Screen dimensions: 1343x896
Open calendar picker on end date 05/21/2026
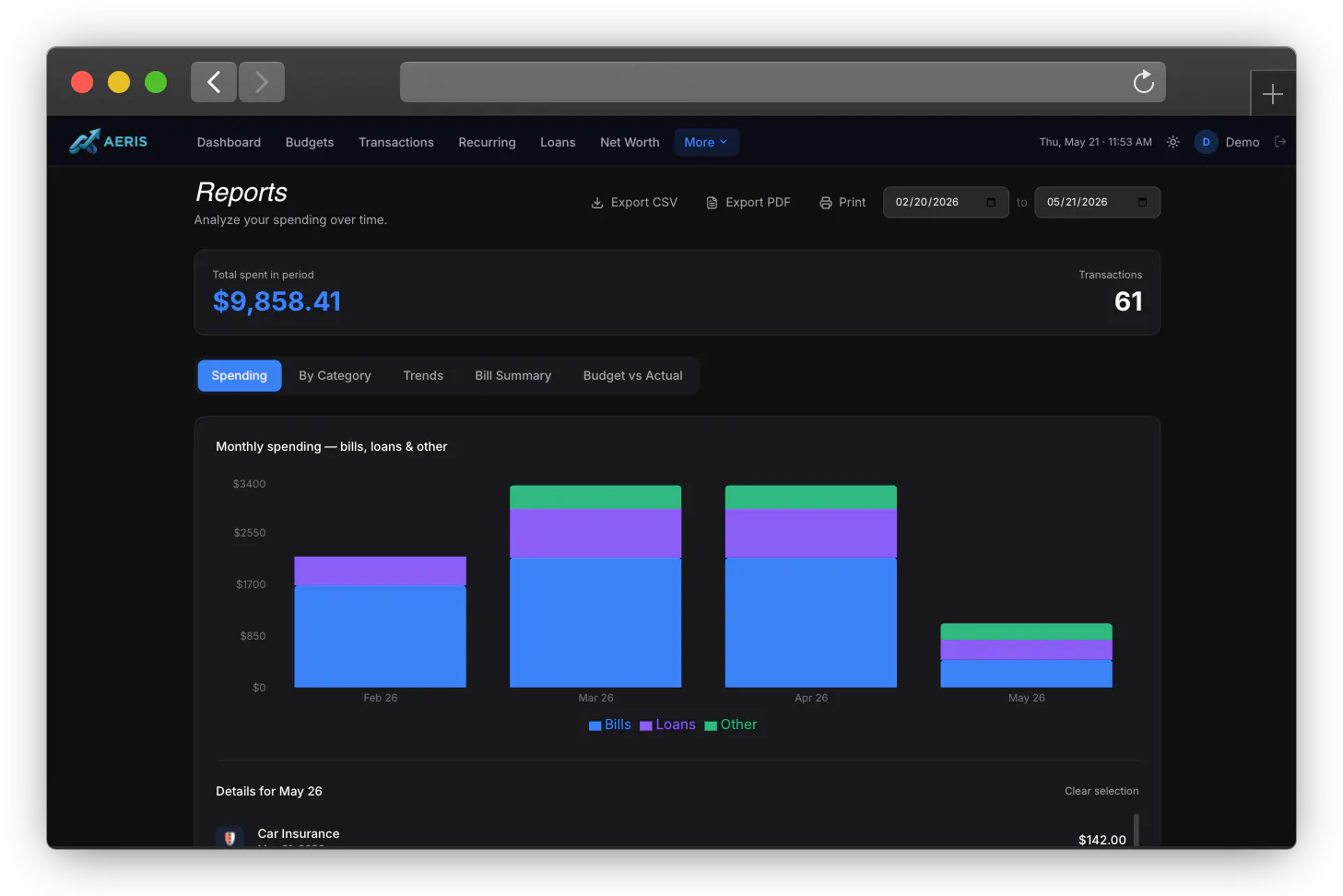tap(1142, 202)
